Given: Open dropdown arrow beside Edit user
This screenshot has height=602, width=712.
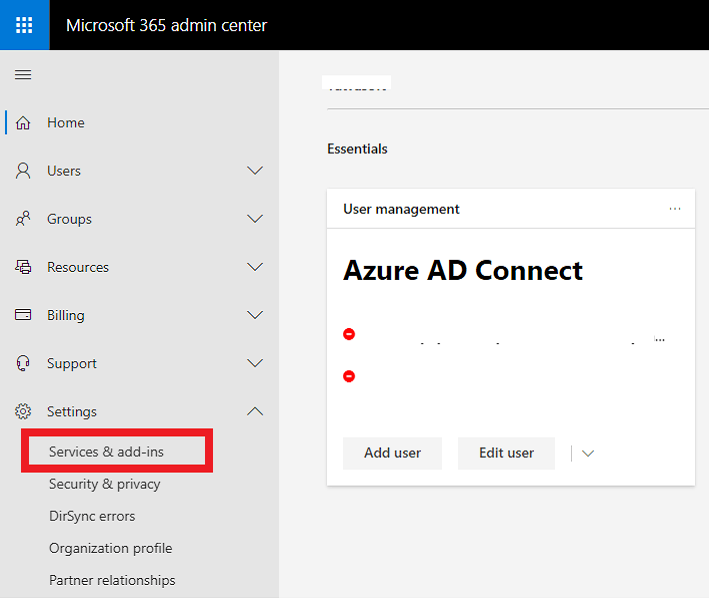Looking at the screenshot, I should [x=588, y=454].
